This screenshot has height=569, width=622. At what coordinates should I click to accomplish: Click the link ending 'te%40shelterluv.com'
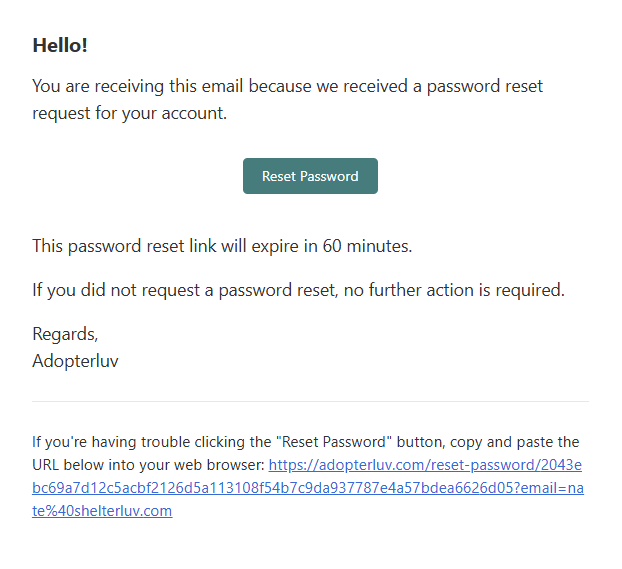102,511
